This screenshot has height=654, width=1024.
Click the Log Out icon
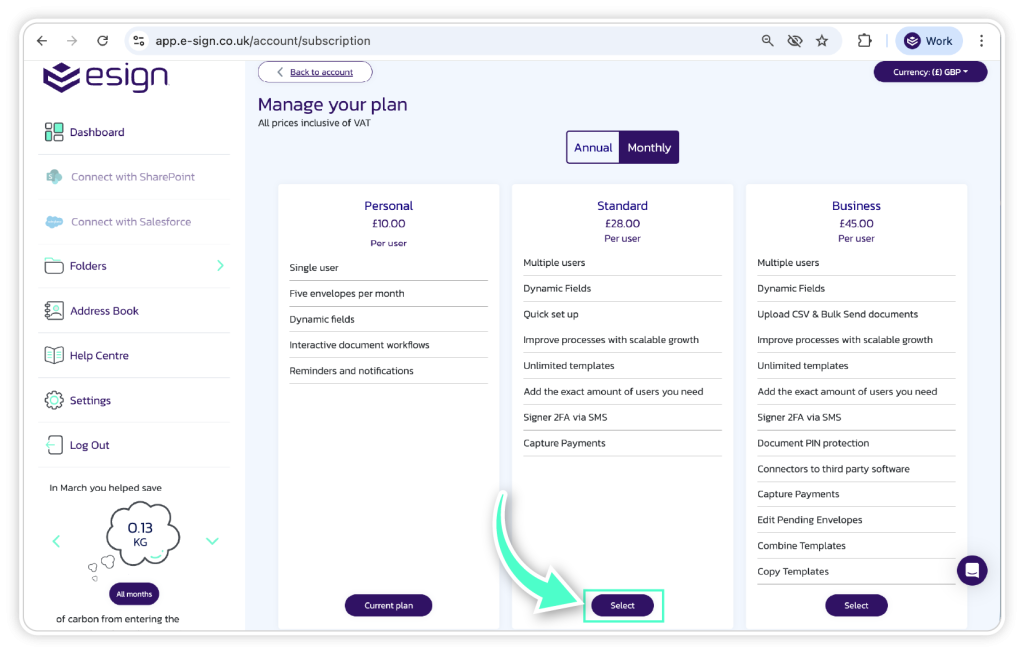(x=54, y=445)
